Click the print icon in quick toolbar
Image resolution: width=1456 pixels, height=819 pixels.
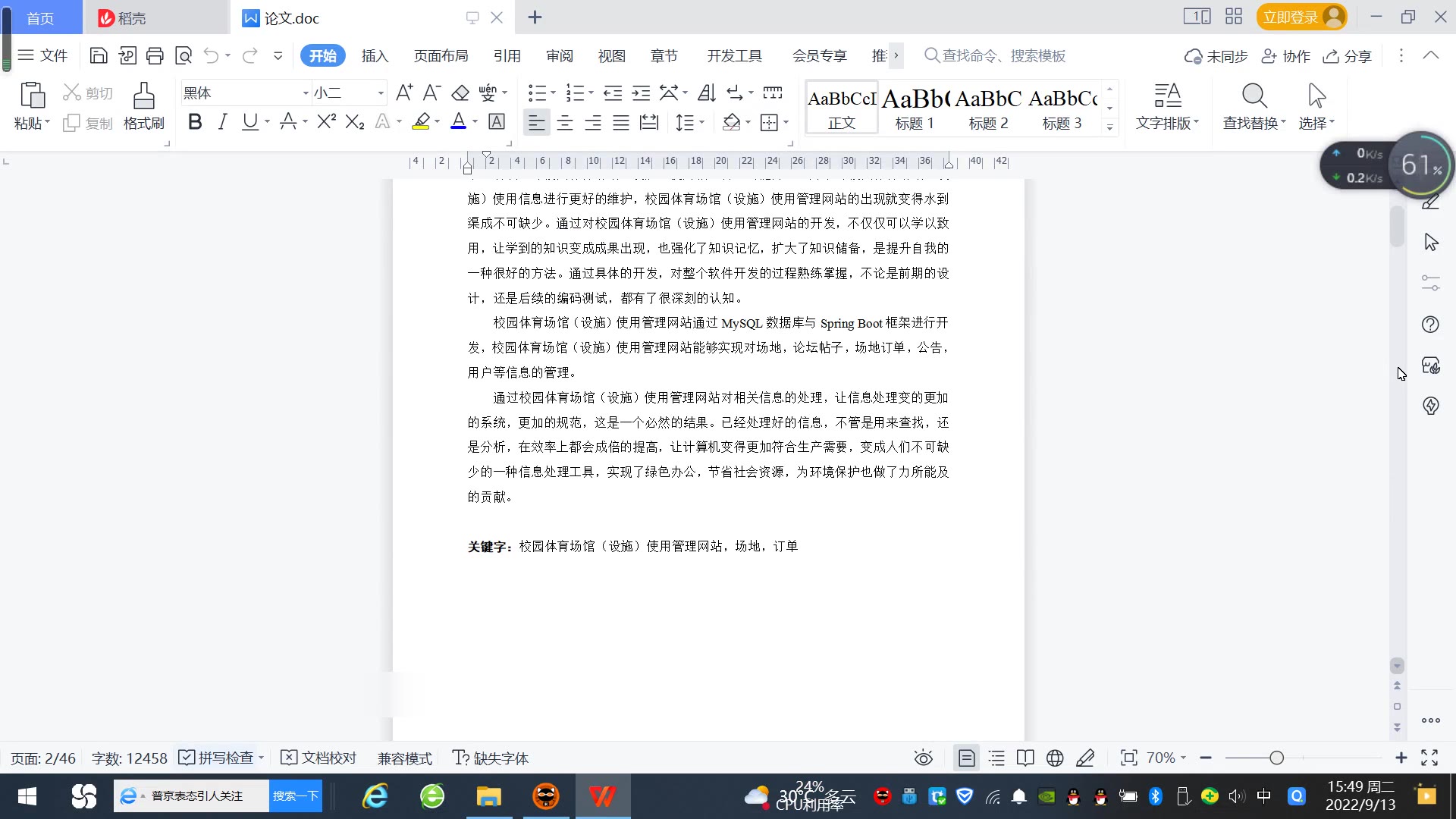(155, 55)
